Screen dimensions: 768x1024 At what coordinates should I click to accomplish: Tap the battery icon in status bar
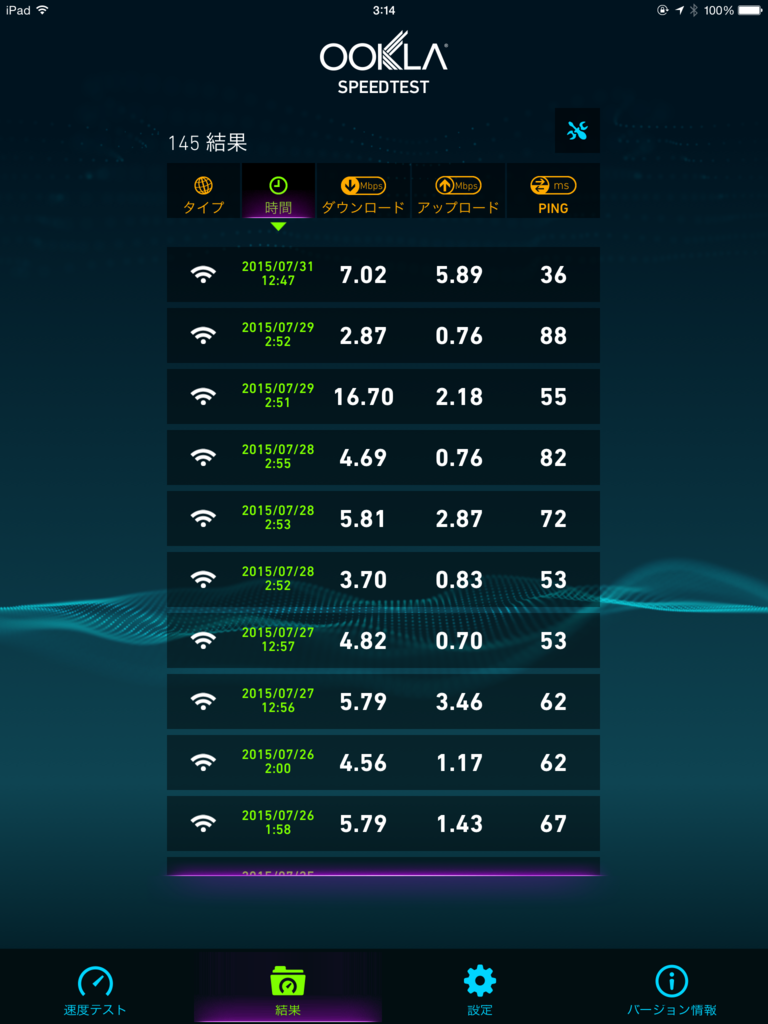749,10
